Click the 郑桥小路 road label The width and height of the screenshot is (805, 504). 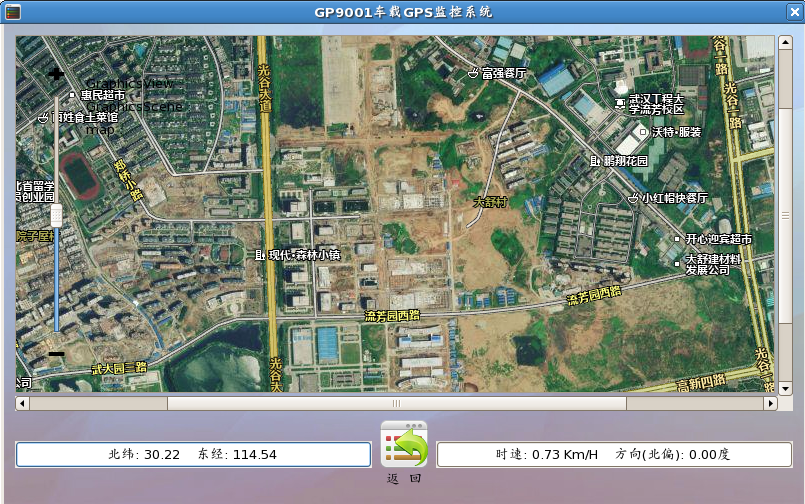(128, 180)
